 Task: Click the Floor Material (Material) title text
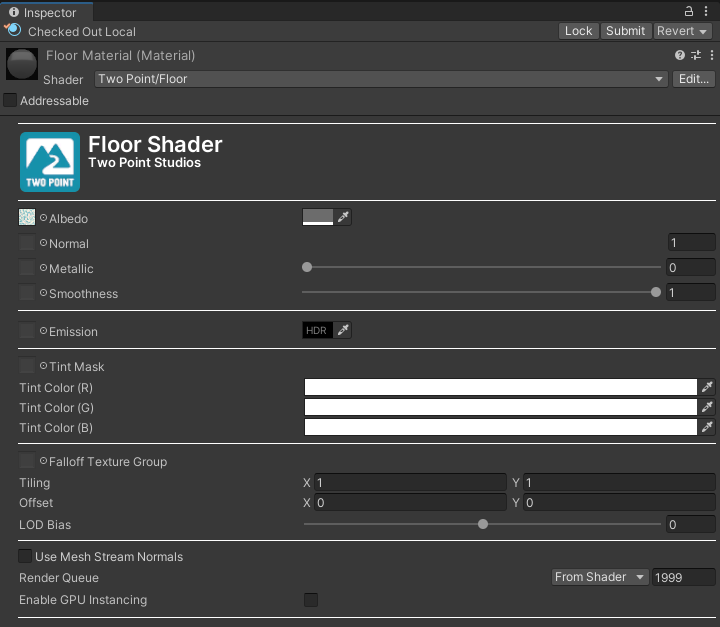click(x=120, y=56)
